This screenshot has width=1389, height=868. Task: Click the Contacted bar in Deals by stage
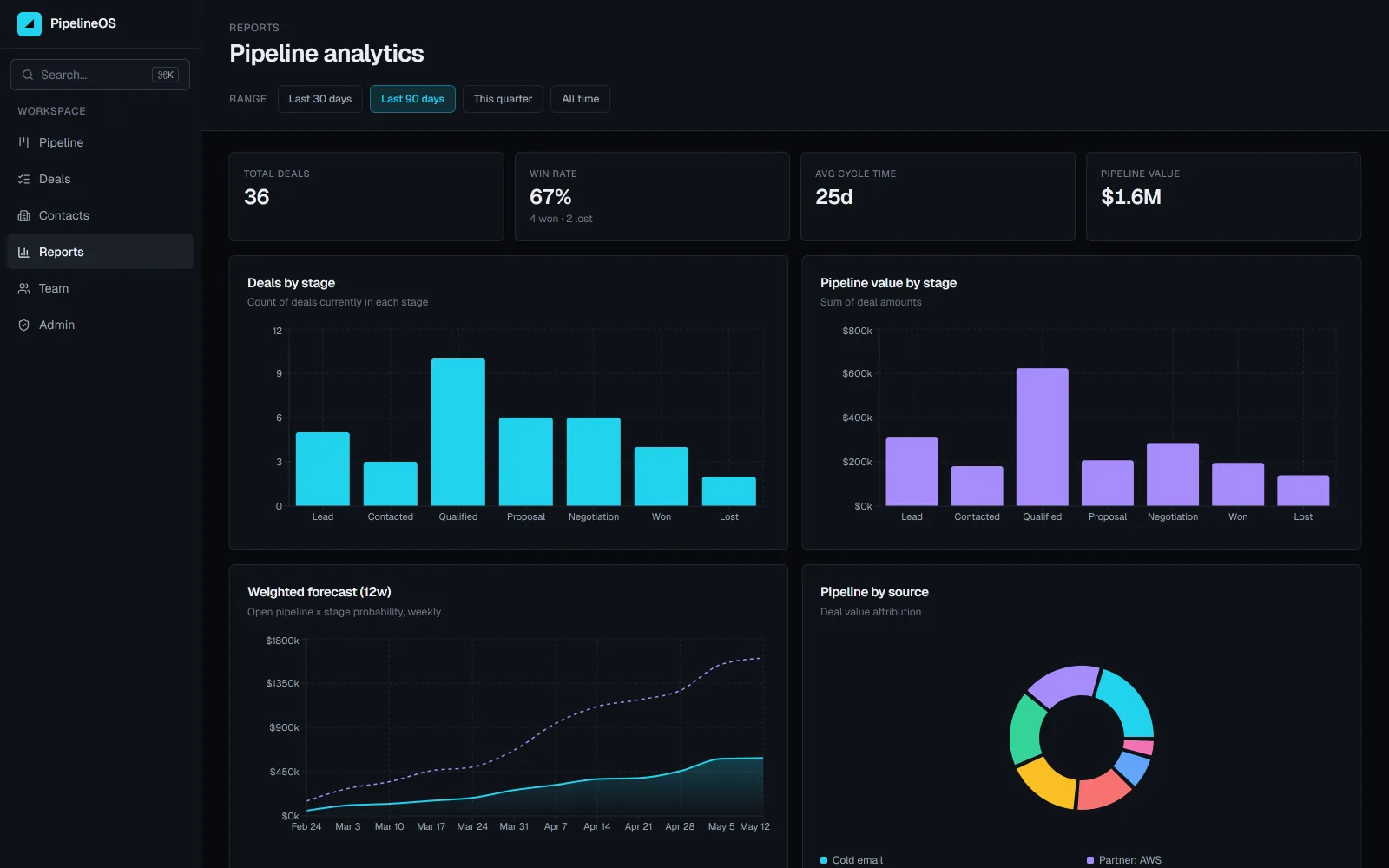(391, 483)
